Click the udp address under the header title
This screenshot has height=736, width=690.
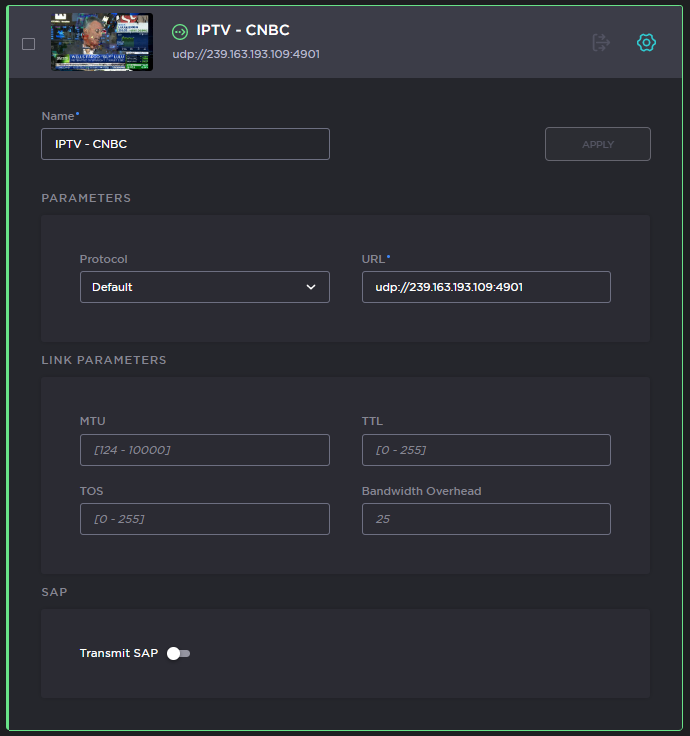(246, 54)
